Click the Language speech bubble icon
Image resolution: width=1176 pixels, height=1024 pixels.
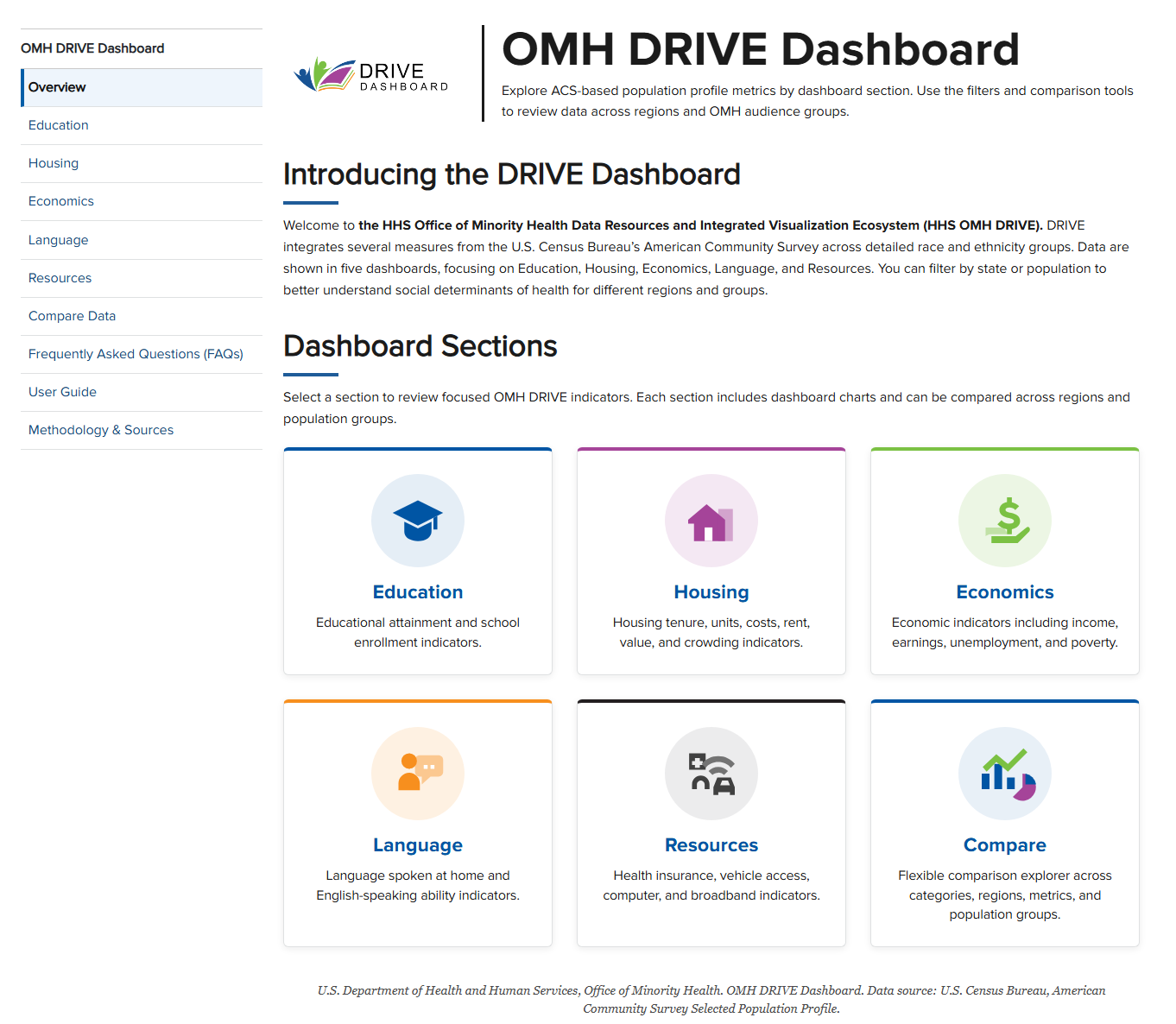[418, 774]
